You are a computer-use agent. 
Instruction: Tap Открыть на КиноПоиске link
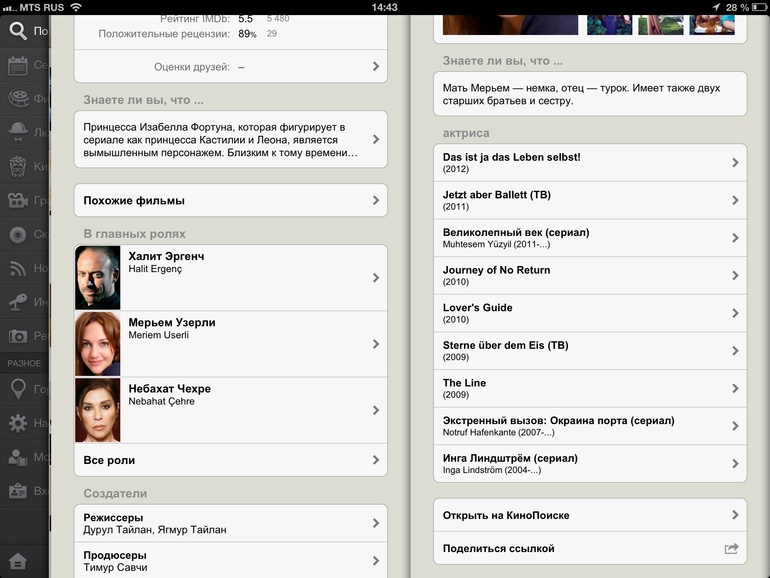point(589,515)
